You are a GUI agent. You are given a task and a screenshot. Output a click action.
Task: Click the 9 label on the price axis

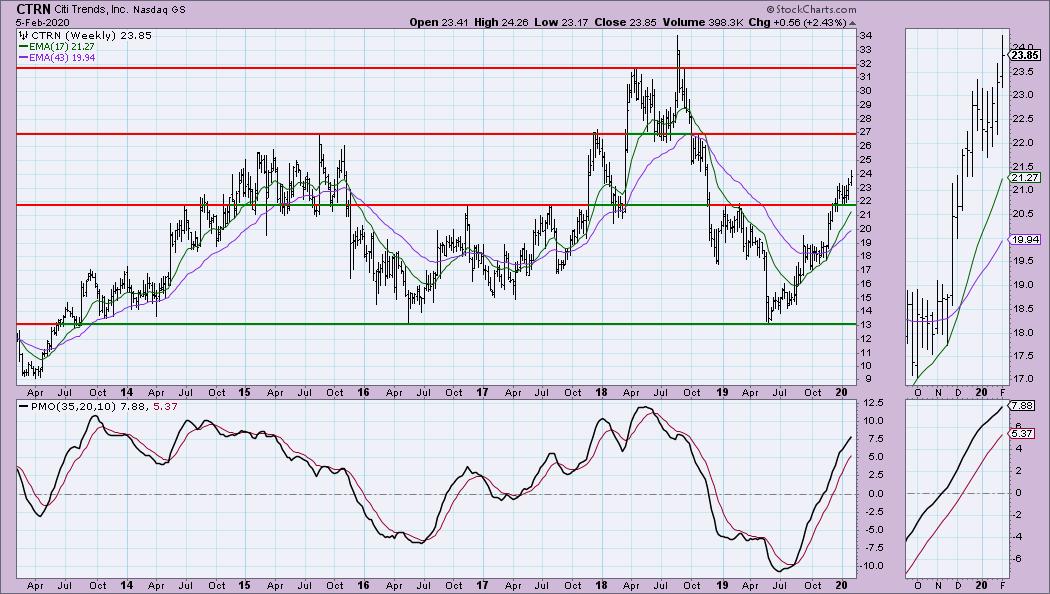tap(868, 379)
